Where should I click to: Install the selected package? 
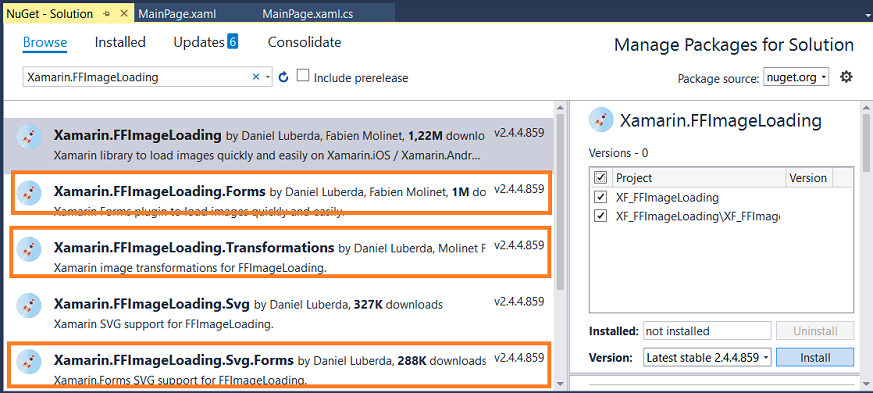click(815, 358)
